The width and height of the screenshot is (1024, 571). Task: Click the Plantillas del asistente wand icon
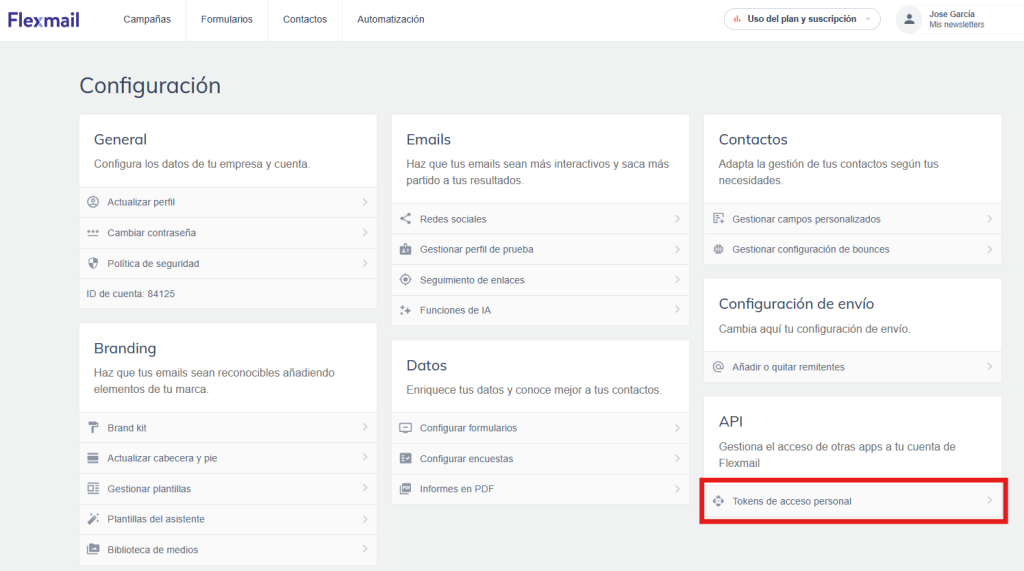93,519
